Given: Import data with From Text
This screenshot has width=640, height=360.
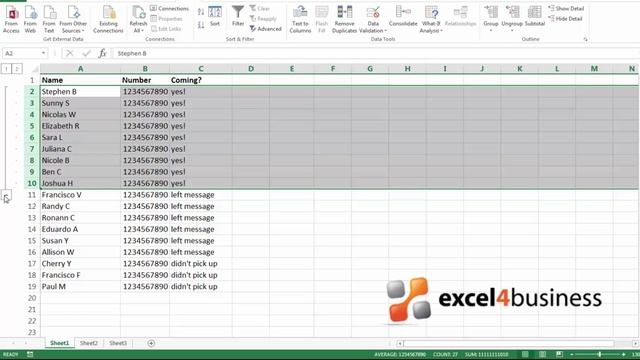Looking at the screenshot, I should tap(49, 19).
